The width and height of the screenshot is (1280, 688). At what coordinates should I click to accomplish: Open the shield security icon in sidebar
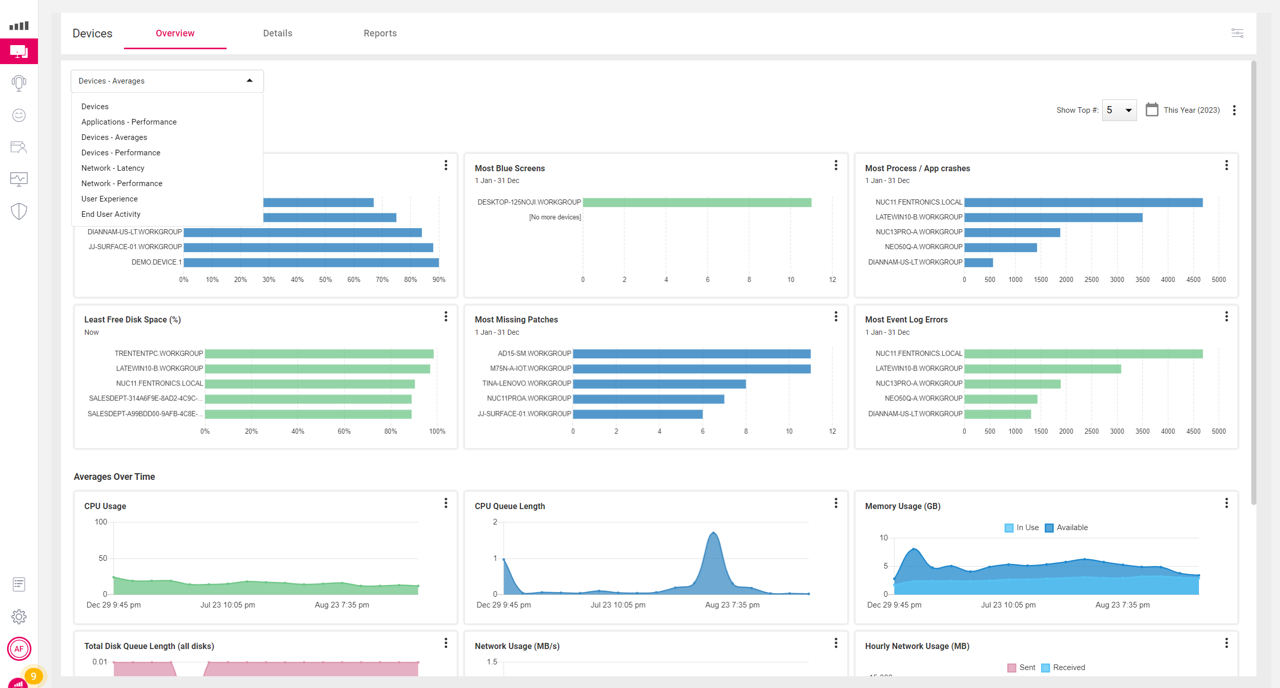(x=18, y=211)
